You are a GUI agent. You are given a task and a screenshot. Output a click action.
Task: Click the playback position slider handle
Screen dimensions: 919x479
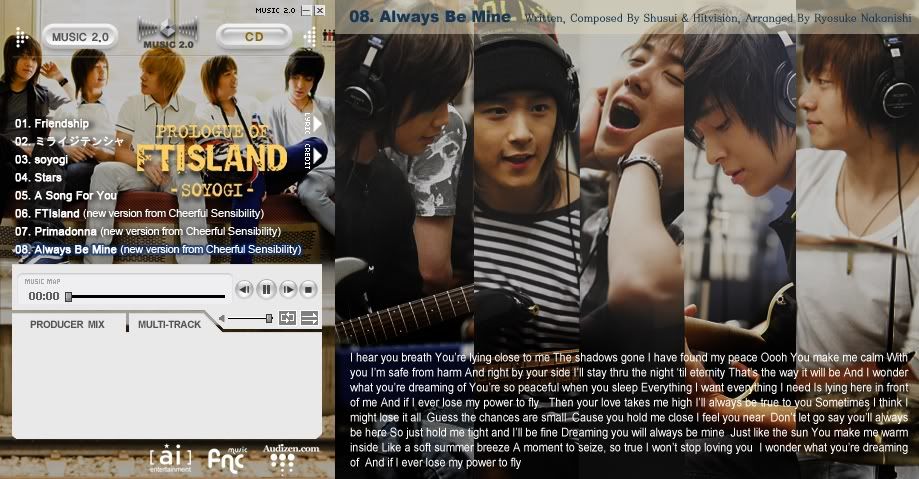[x=69, y=297]
